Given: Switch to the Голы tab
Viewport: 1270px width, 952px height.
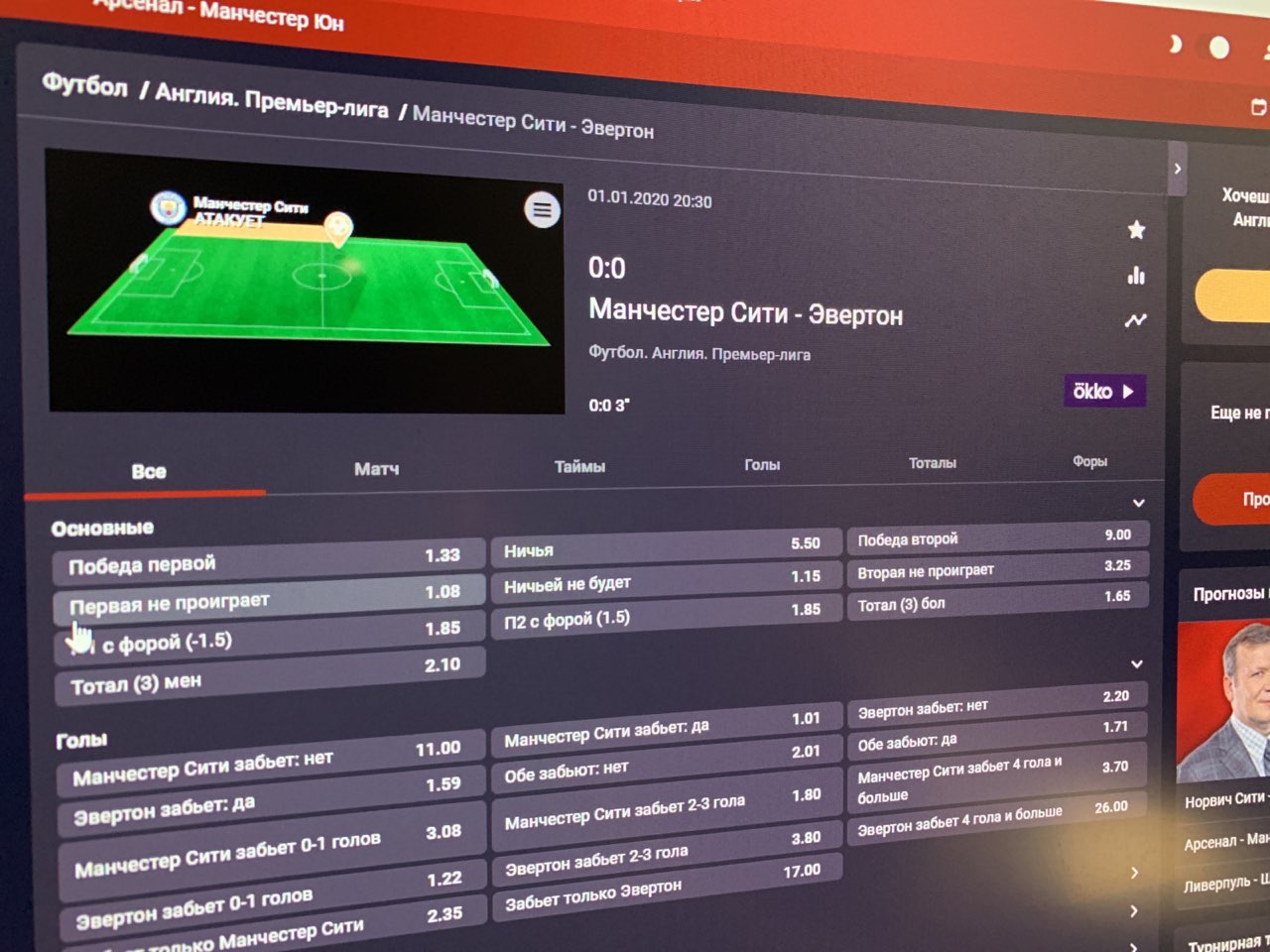Looking at the screenshot, I should tap(762, 464).
